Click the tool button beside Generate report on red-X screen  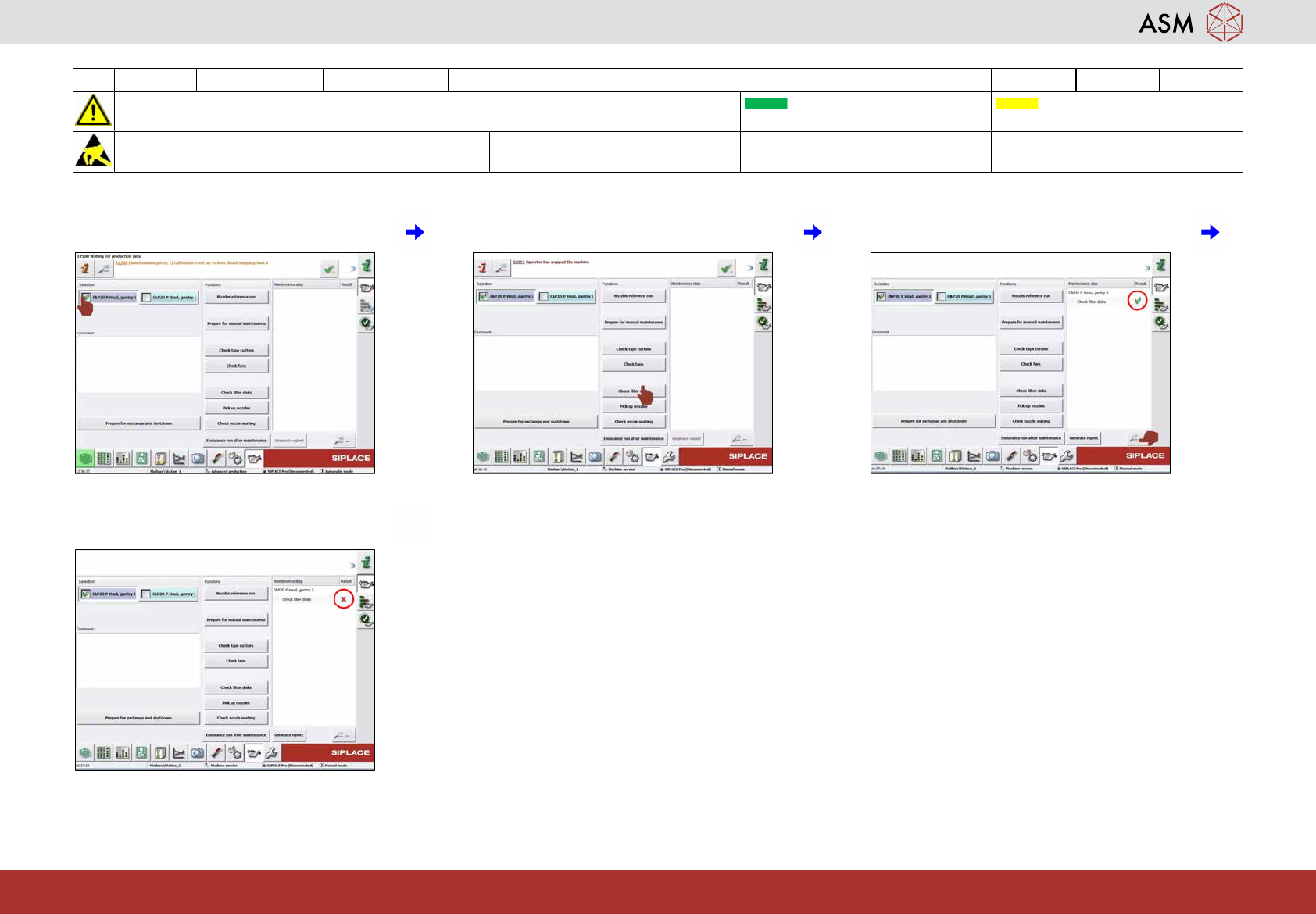[342, 735]
